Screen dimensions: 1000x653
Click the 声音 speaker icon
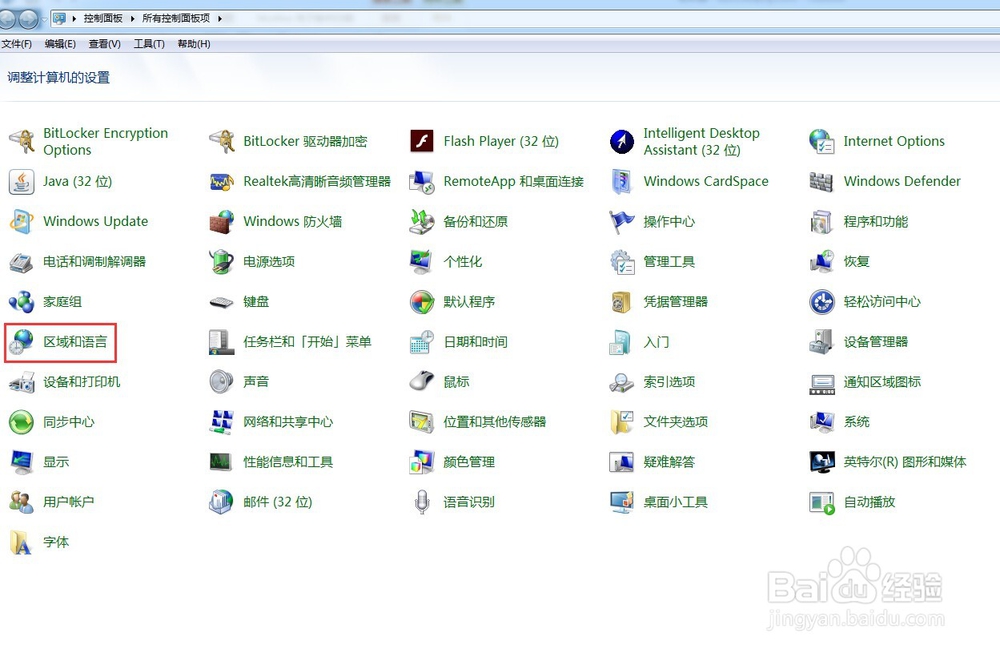pos(222,382)
